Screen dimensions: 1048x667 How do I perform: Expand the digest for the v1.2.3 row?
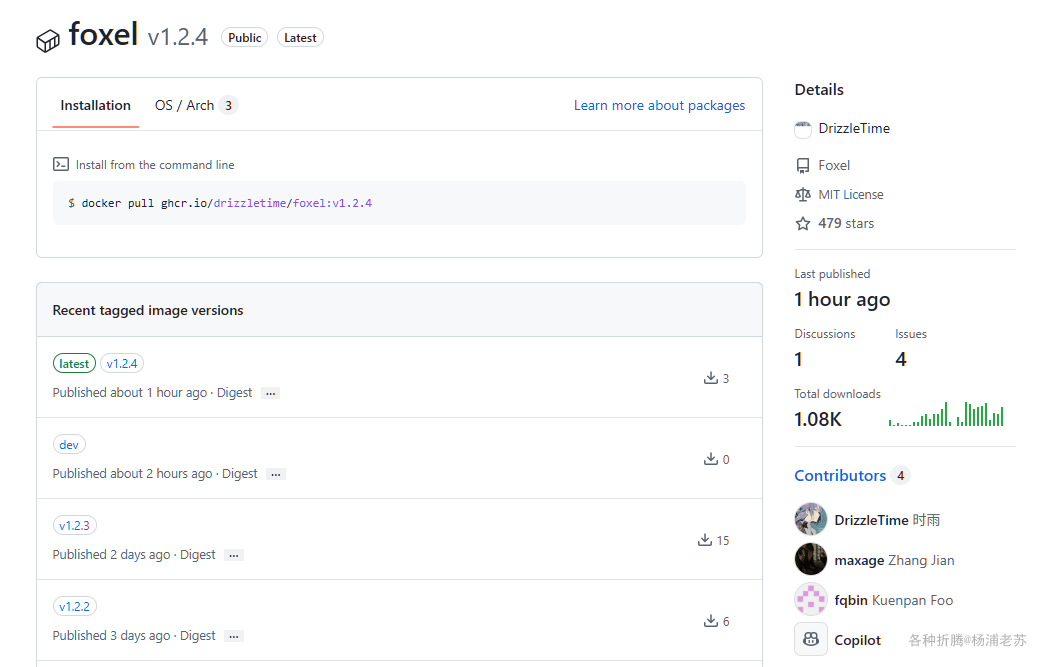coord(234,555)
